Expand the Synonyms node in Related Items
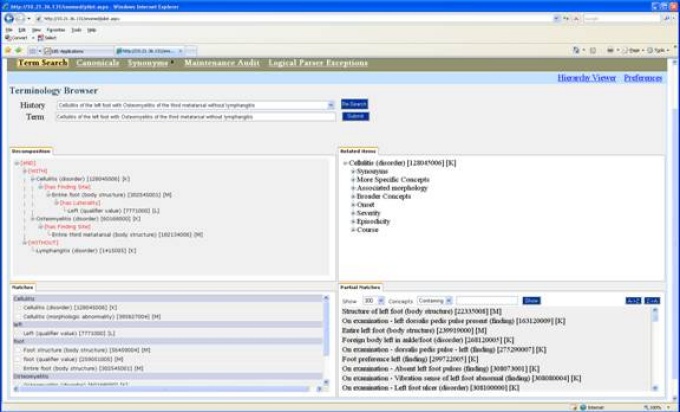 (x=353, y=171)
